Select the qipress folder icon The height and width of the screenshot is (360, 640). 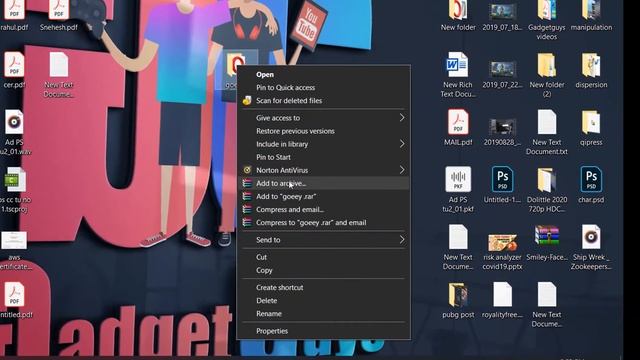point(591,122)
